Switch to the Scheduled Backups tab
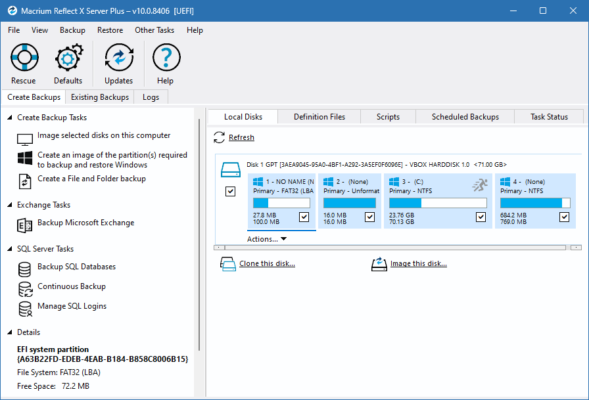The height and width of the screenshot is (400, 589). (x=465, y=117)
